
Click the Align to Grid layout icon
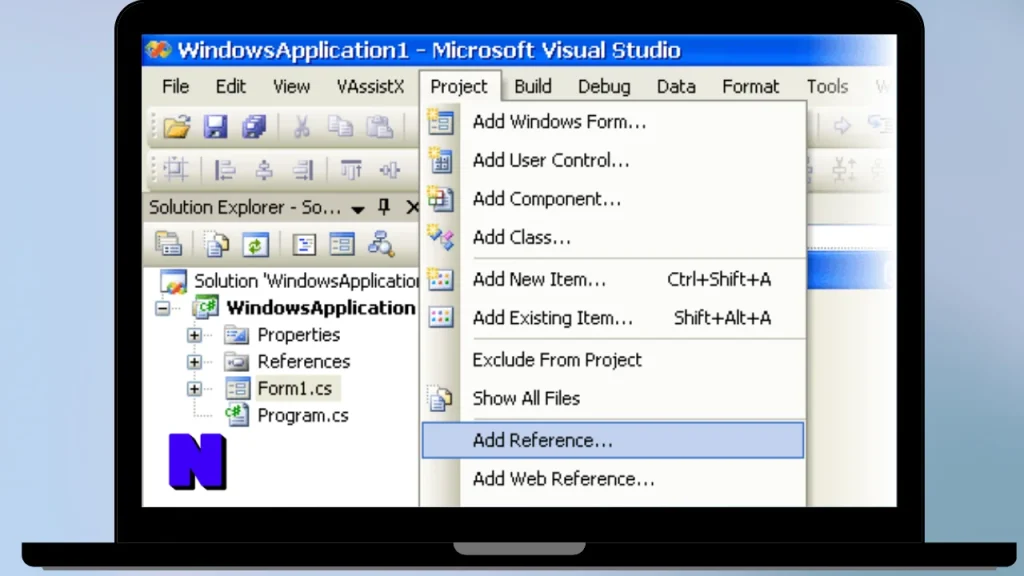tap(176, 170)
